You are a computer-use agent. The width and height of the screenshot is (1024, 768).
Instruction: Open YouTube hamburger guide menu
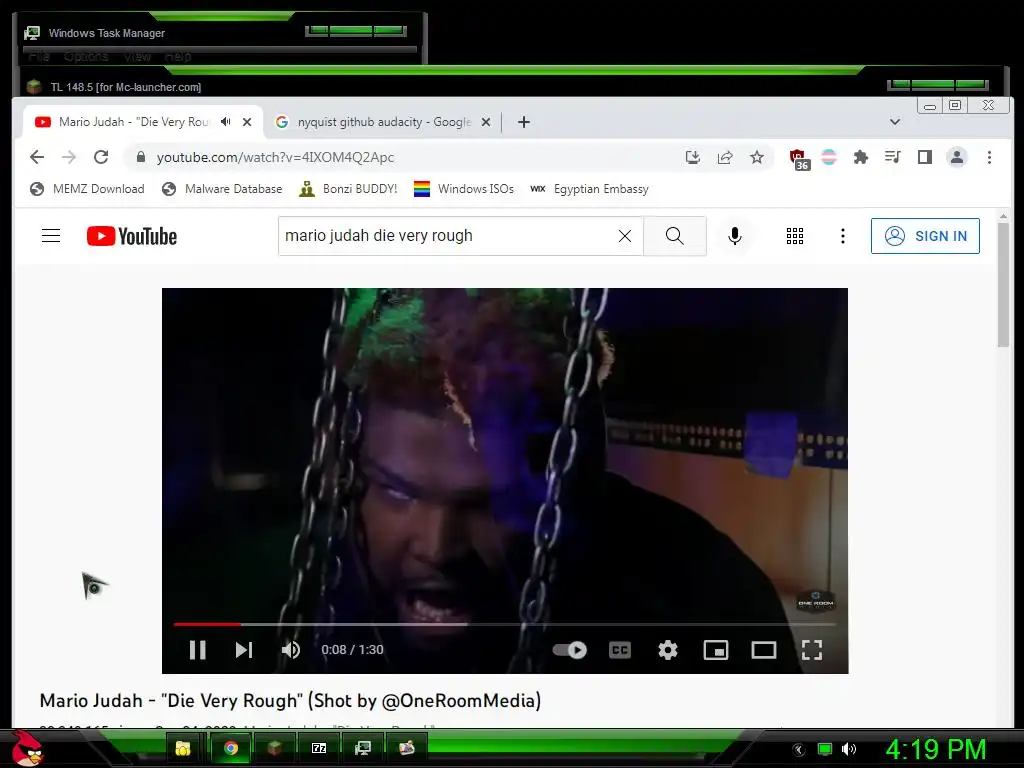click(x=51, y=236)
